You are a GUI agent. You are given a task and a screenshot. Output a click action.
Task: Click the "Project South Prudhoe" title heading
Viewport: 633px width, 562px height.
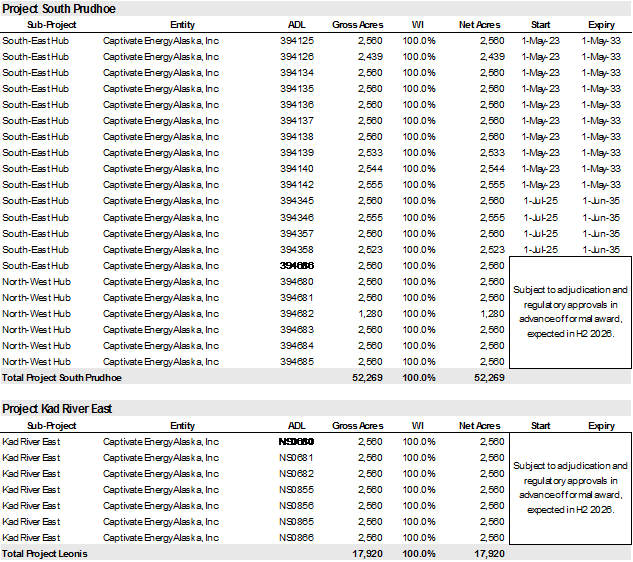(x=60, y=8)
